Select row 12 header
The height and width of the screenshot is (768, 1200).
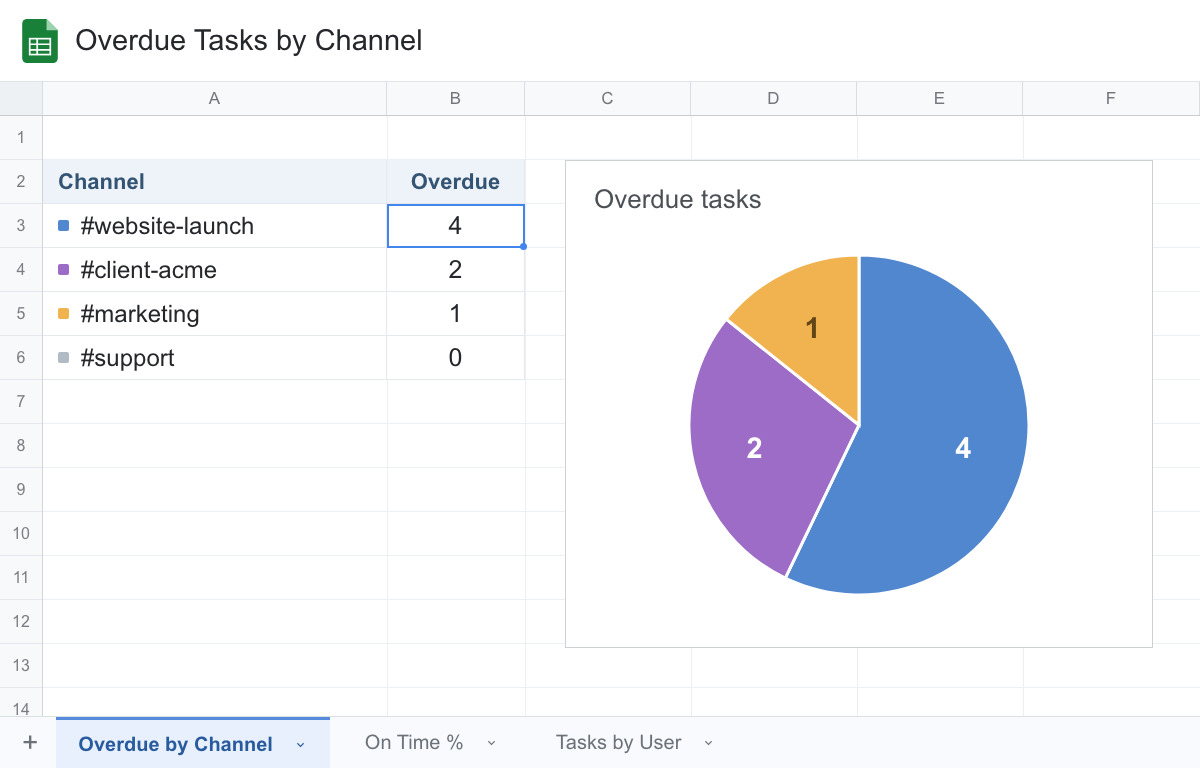21,622
